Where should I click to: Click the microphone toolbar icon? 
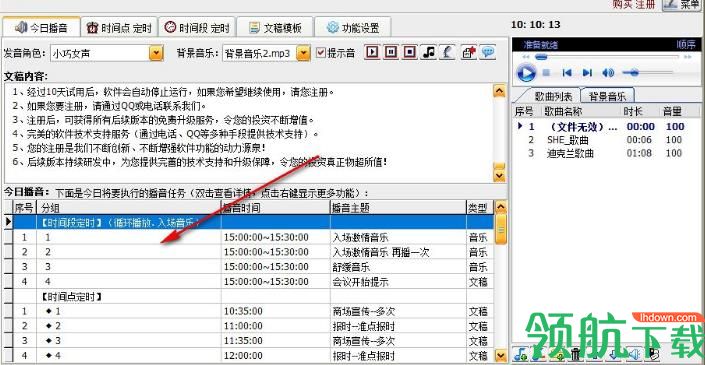pyautogui.click(x=448, y=52)
